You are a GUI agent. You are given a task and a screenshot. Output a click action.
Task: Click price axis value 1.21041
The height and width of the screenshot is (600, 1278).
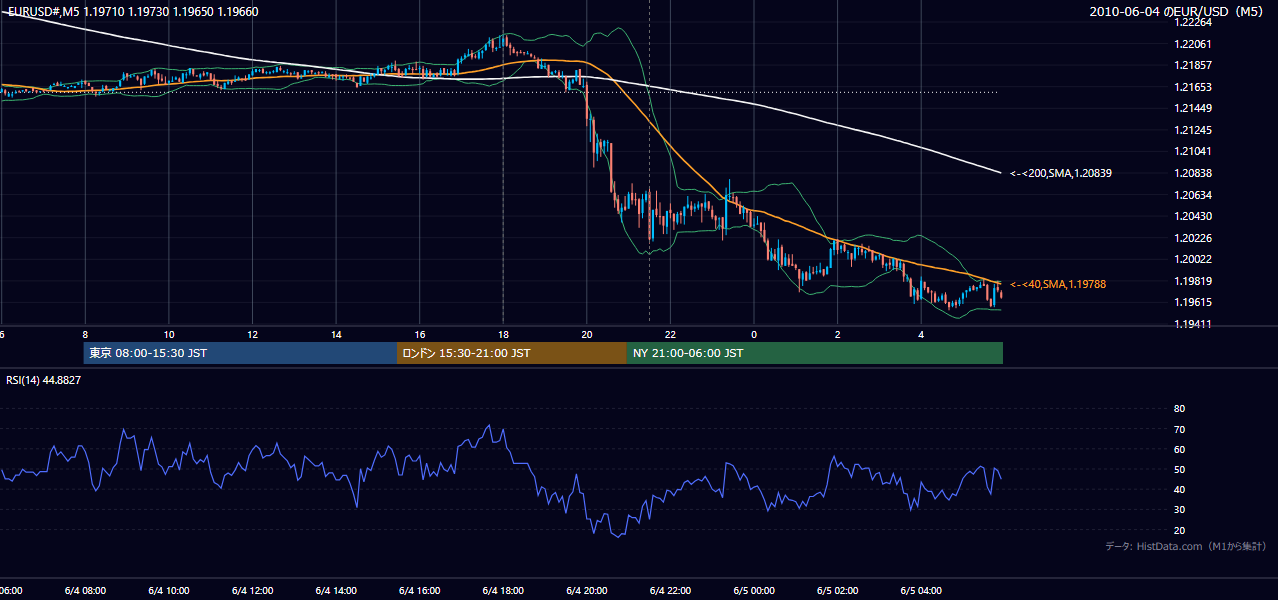1193,151
